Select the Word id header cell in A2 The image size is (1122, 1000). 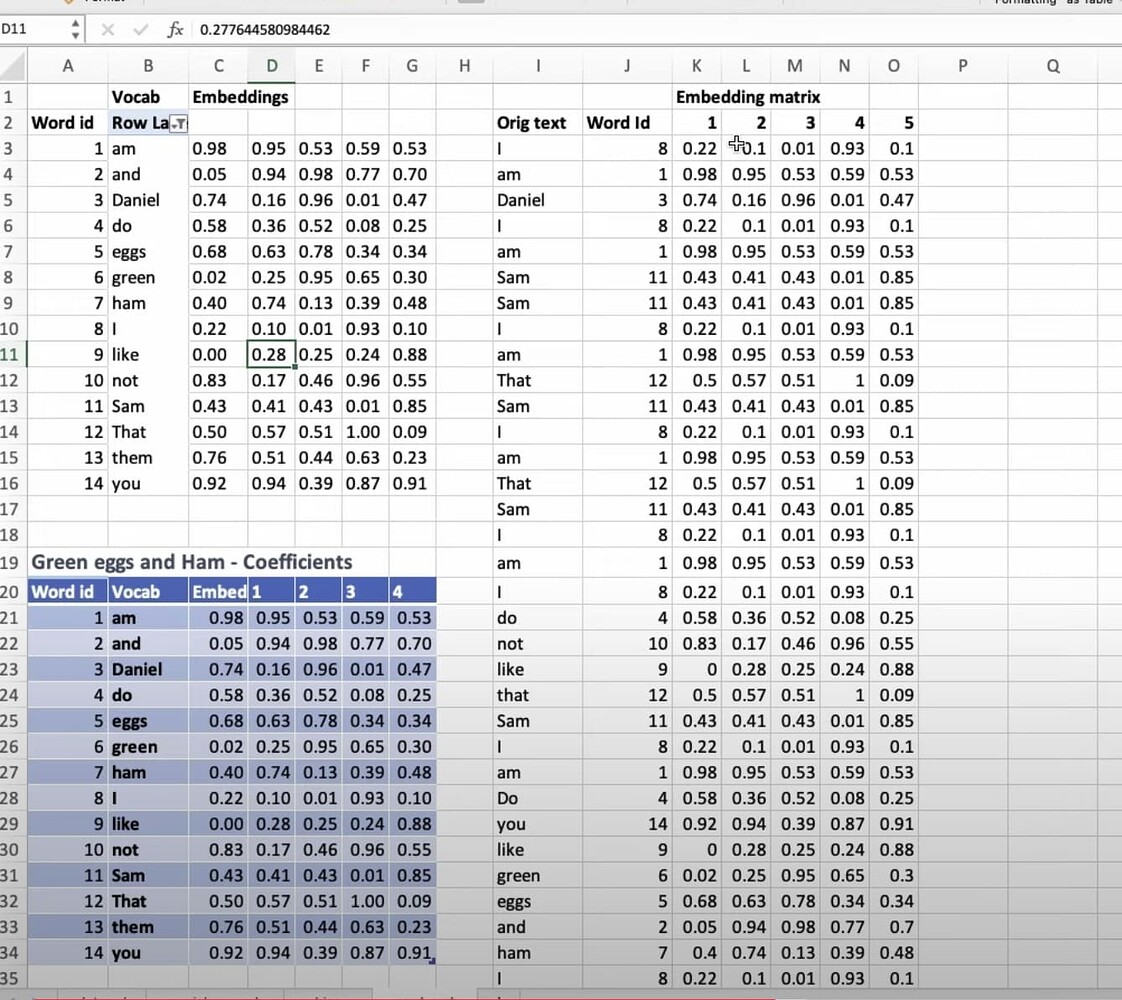[x=62, y=122]
